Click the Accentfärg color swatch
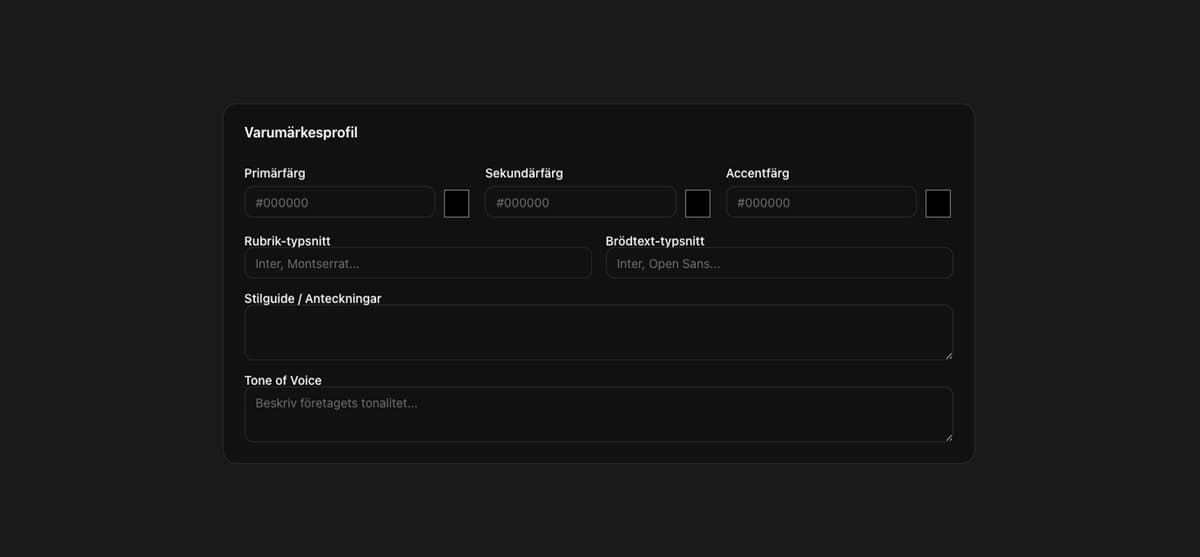This screenshot has height=557, width=1200. click(x=938, y=203)
